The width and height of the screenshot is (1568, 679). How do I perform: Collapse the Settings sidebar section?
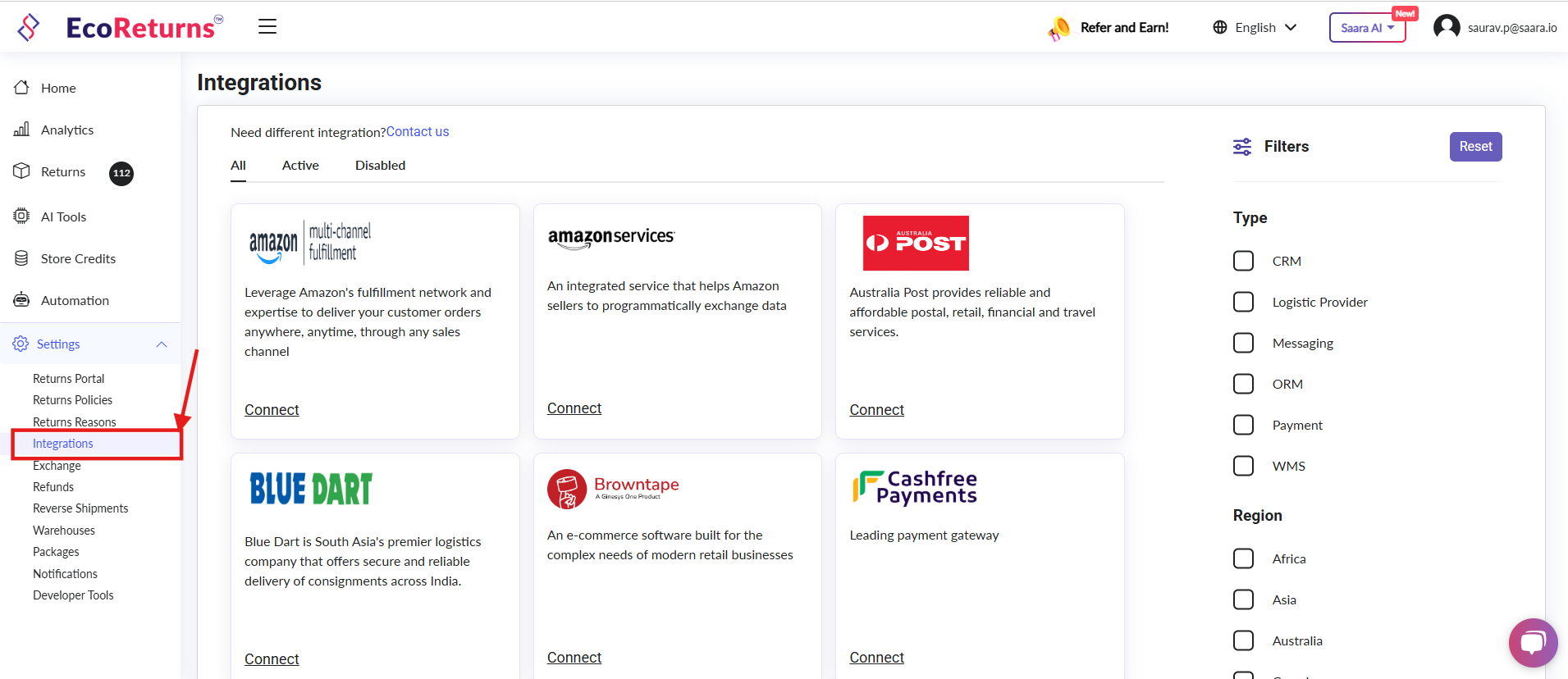point(162,344)
